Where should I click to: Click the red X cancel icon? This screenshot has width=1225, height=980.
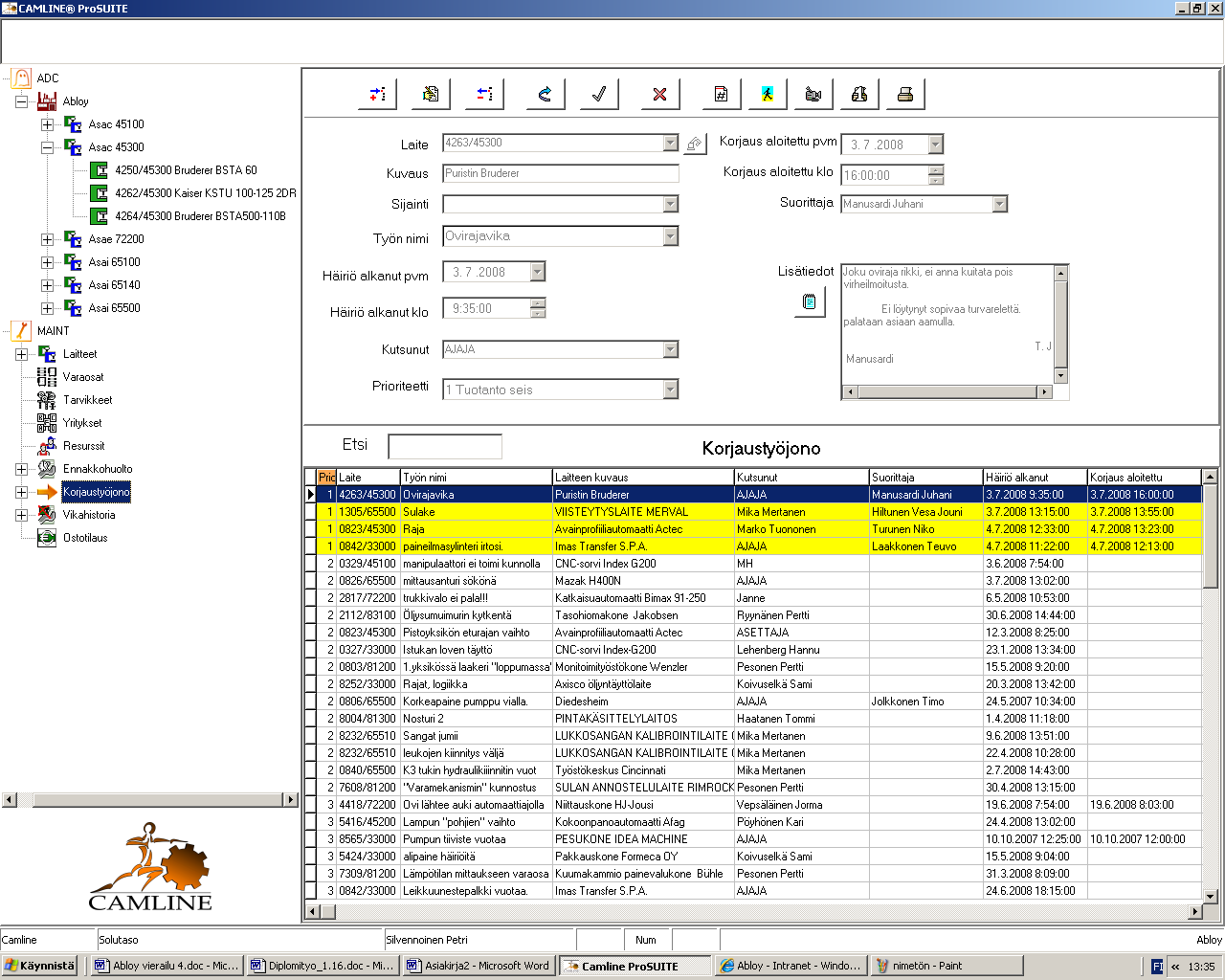click(x=660, y=94)
